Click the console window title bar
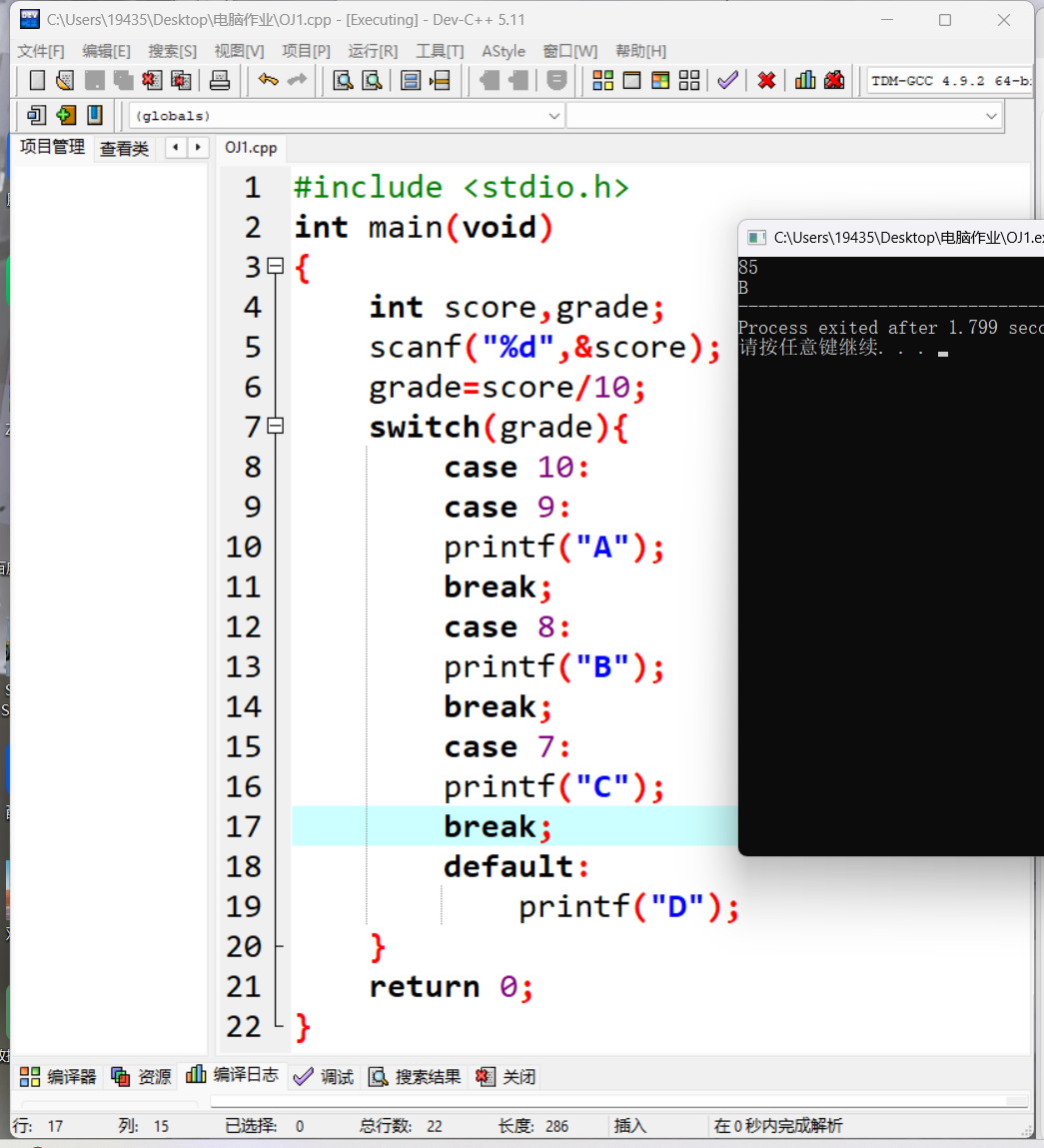 [x=891, y=237]
